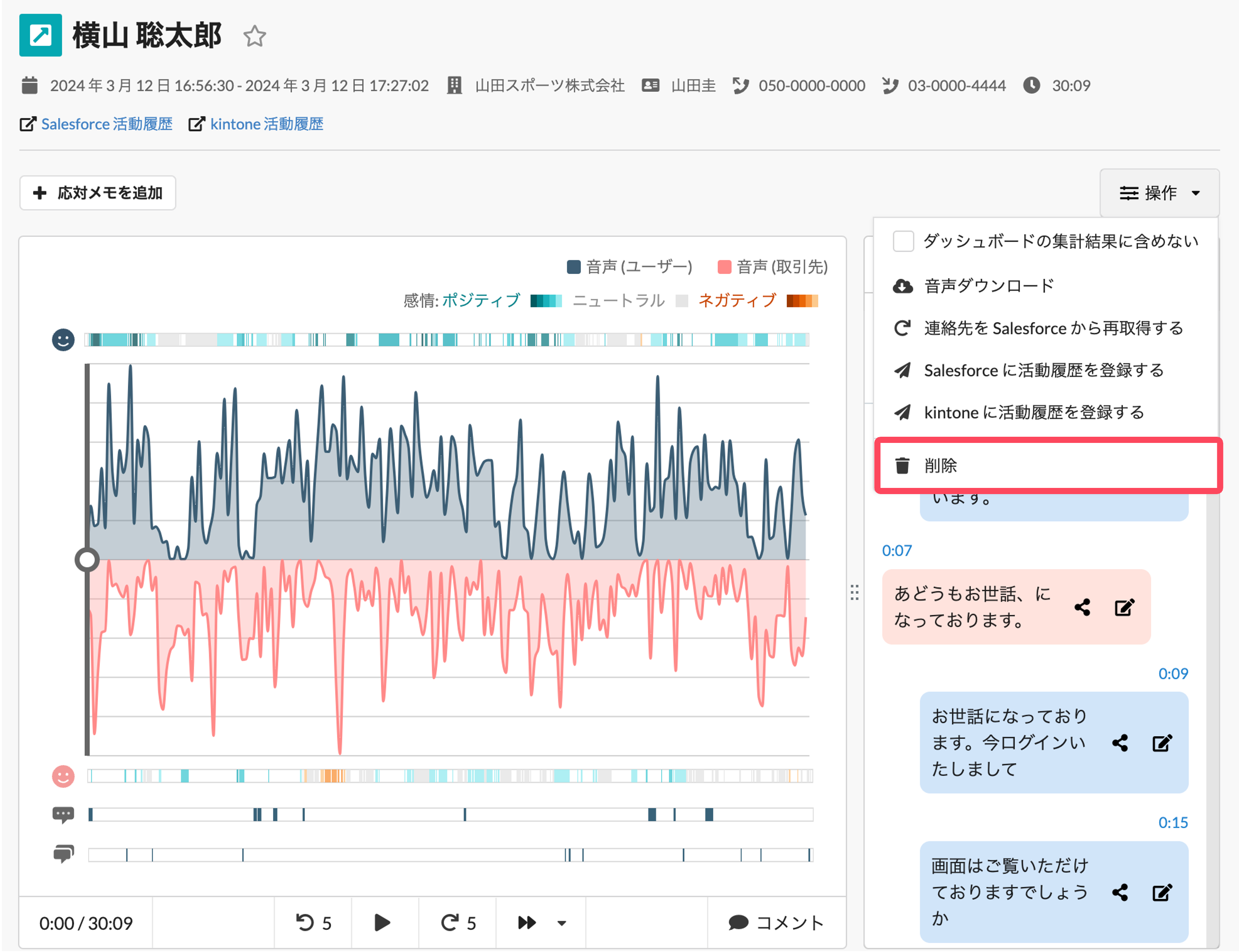This screenshot has height=952, width=1239.
Task: Edit the 0:09 transcript message
Action: [1162, 743]
